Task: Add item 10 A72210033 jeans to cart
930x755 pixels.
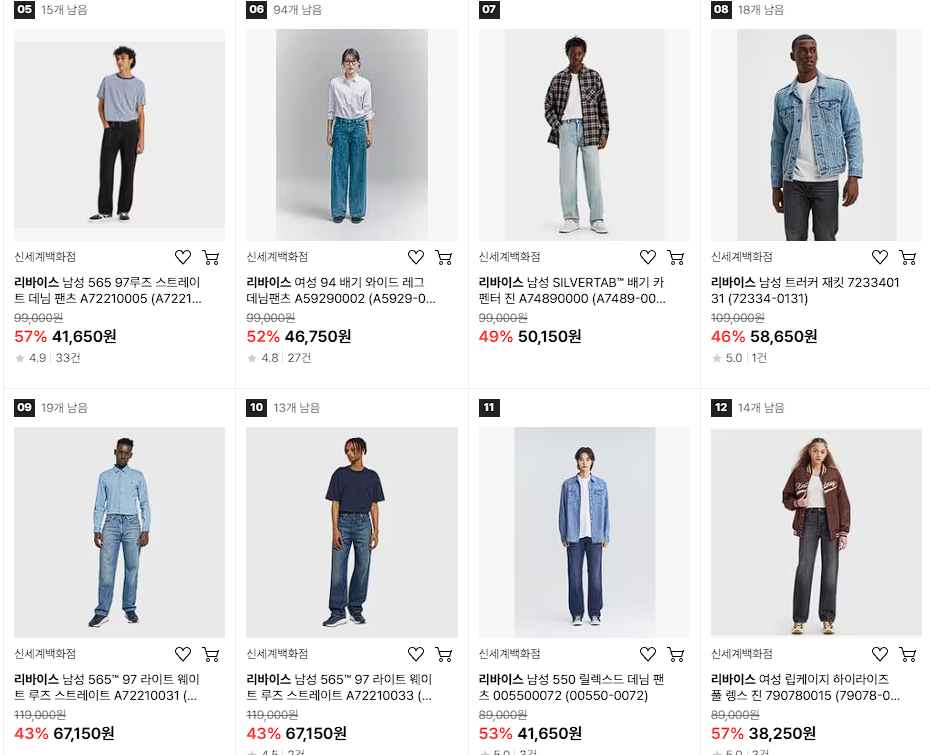Action: pos(444,654)
